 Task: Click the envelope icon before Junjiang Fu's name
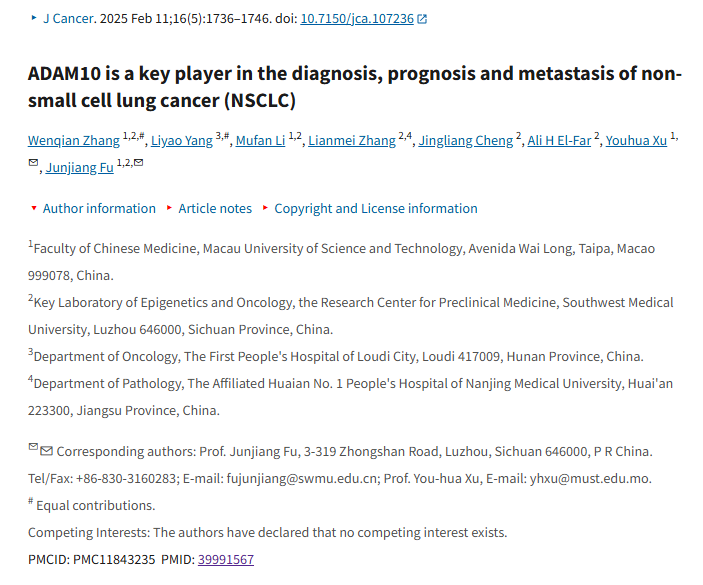click(33, 162)
